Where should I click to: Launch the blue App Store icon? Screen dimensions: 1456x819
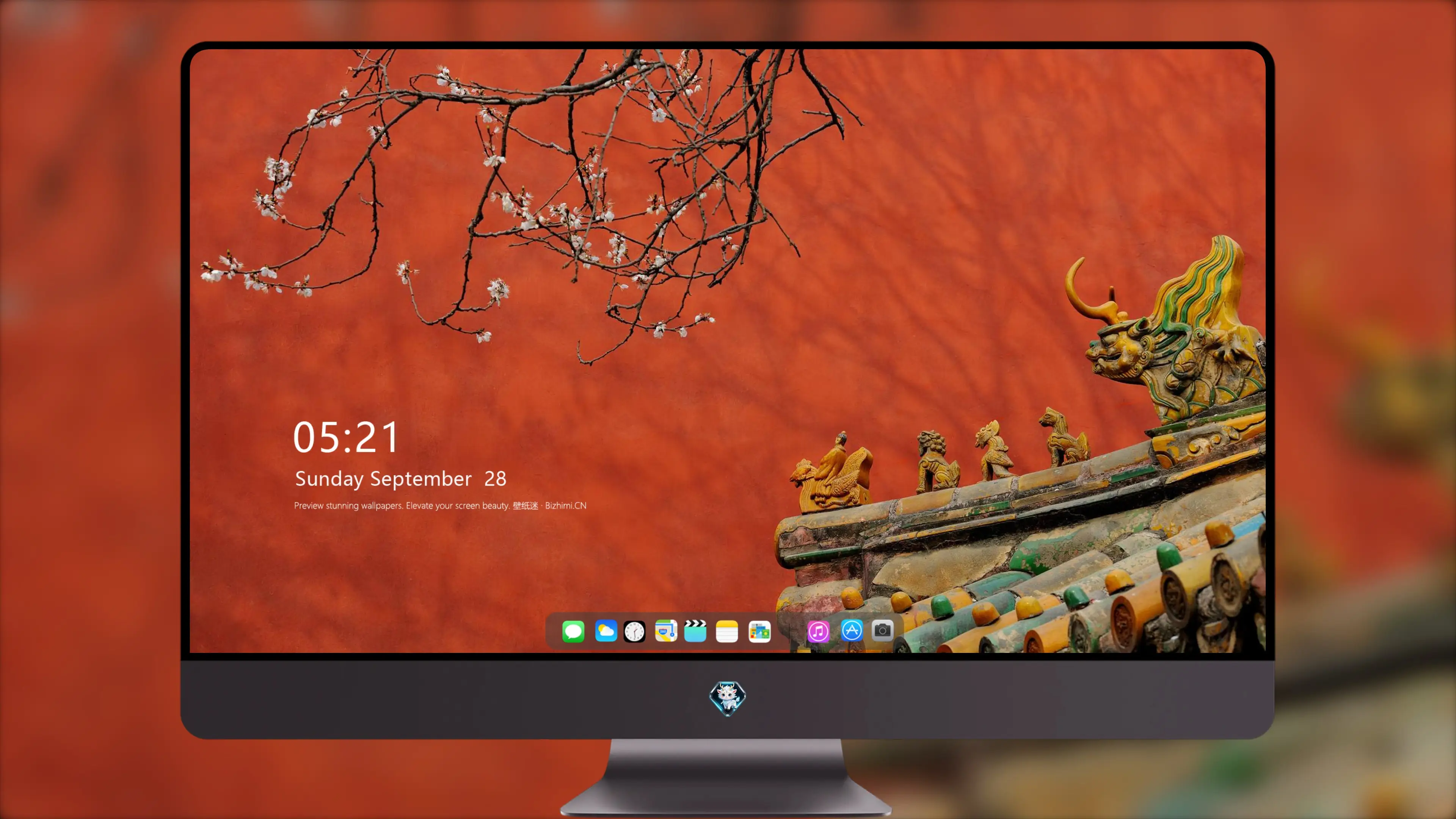[x=852, y=630]
